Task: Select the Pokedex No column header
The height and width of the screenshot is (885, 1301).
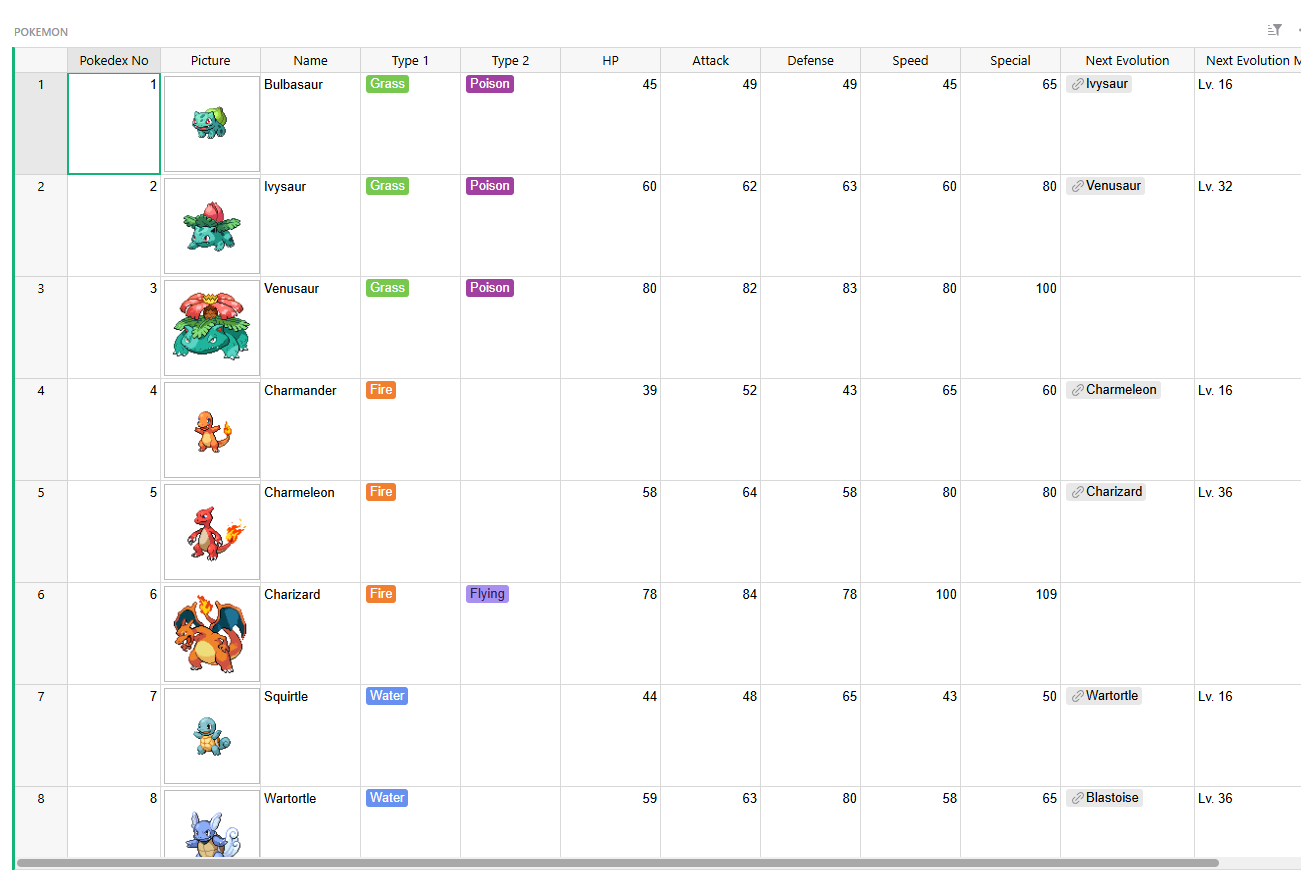Action: point(114,60)
